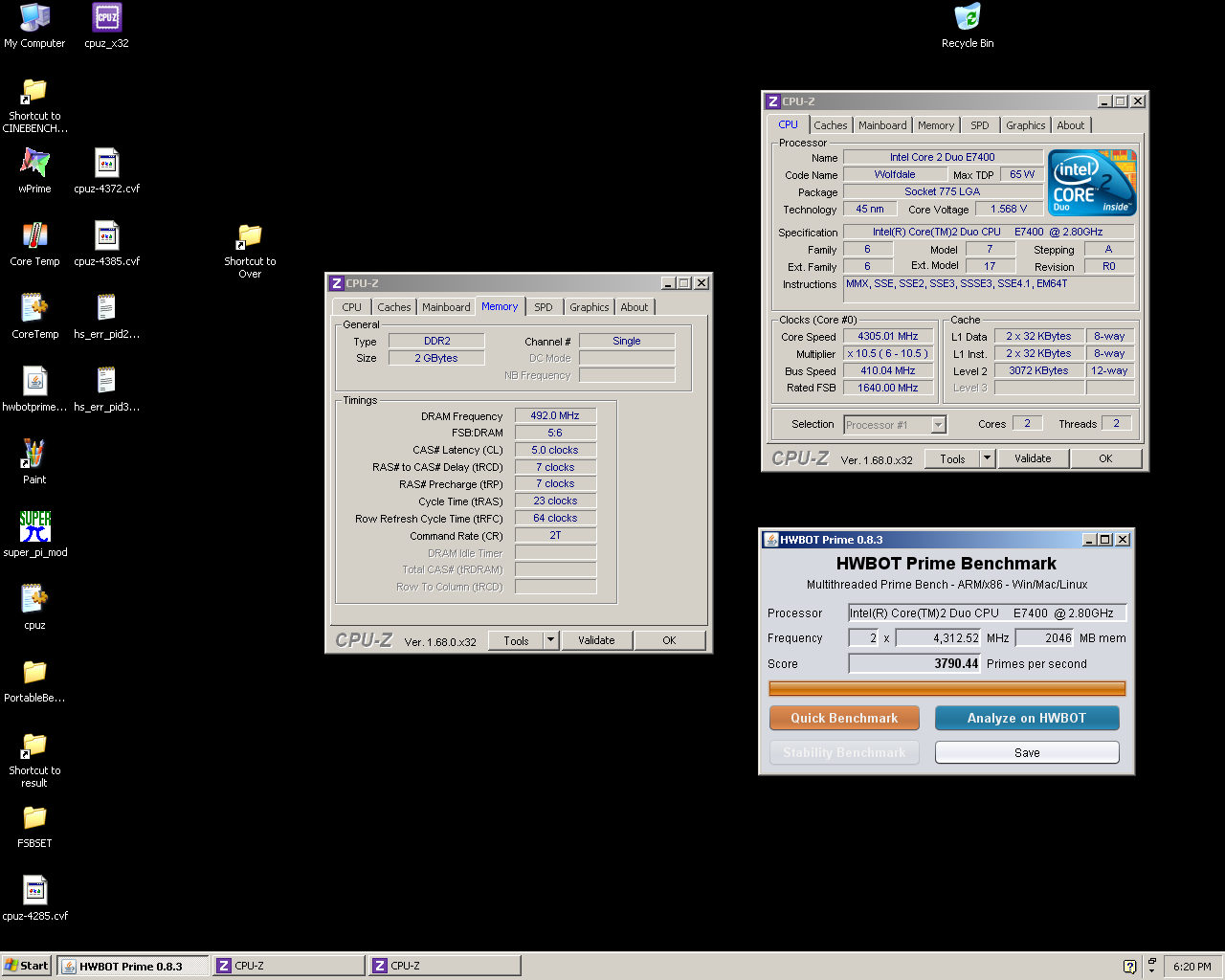Click the Save button in HWBOT Prime
Screen dimensions: 1225x980
tap(1027, 752)
